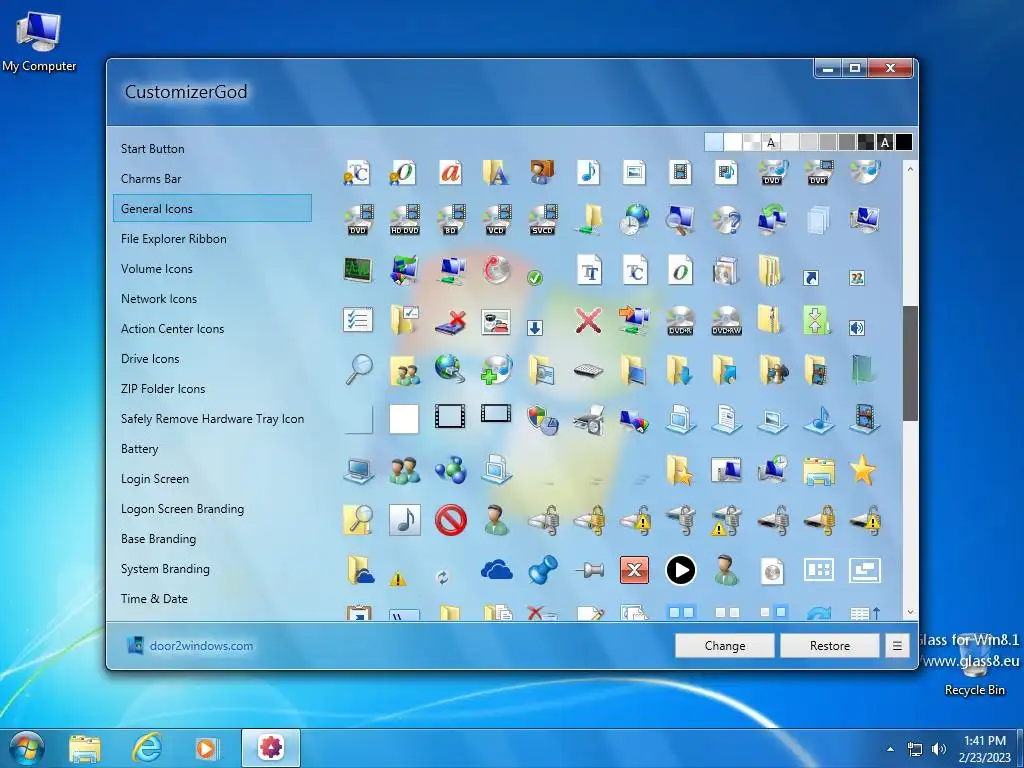Pick the BD disc icon
Image resolution: width=1024 pixels, height=768 pixels.
(x=451, y=219)
